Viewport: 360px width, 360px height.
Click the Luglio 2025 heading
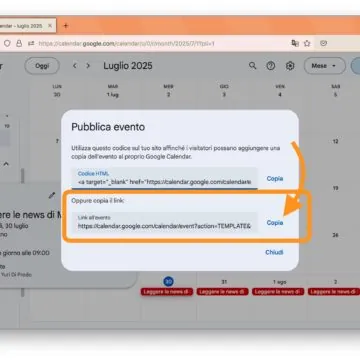[x=128, y=66]
